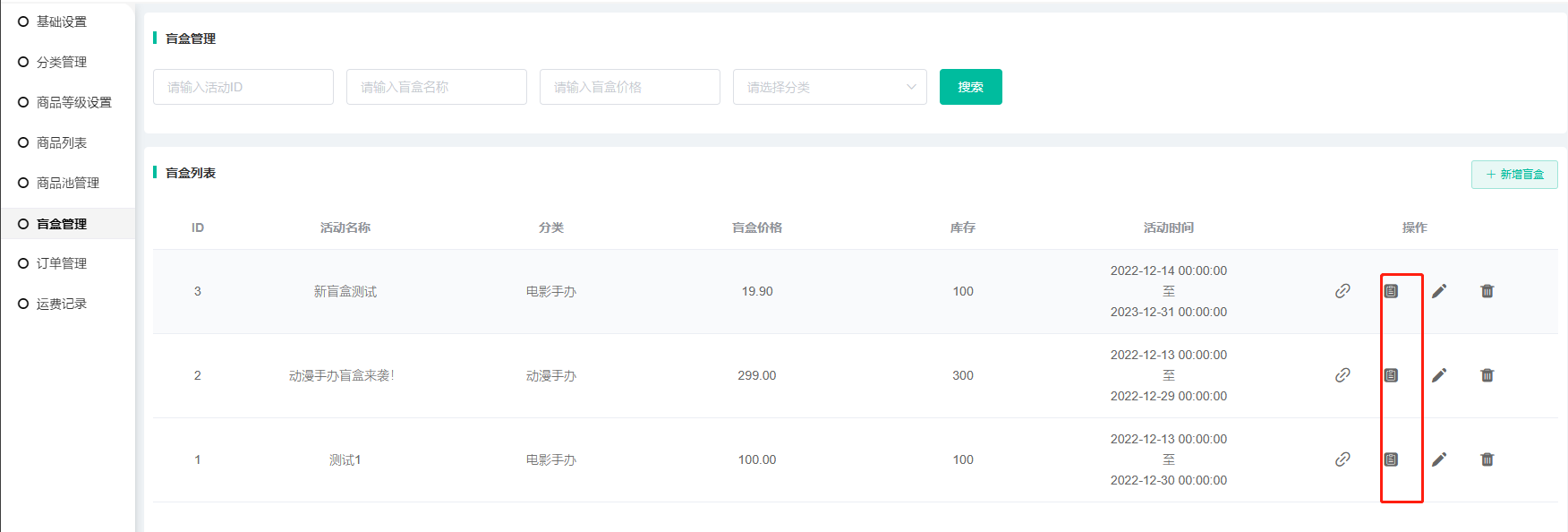Go to 订单管理 in the sidebar

pos(62,263)
